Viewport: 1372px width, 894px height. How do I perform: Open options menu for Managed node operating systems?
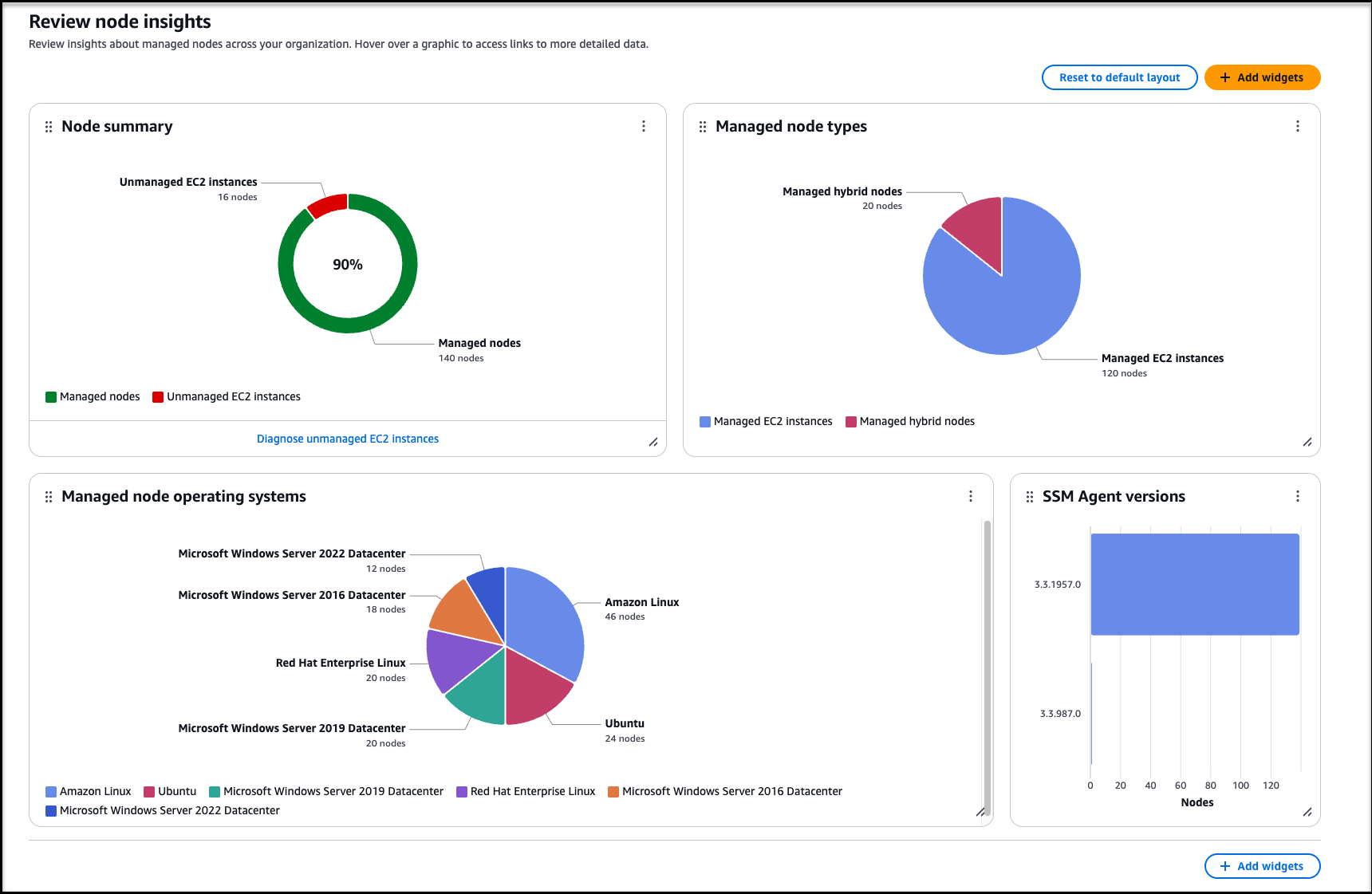tap(971, 496)
